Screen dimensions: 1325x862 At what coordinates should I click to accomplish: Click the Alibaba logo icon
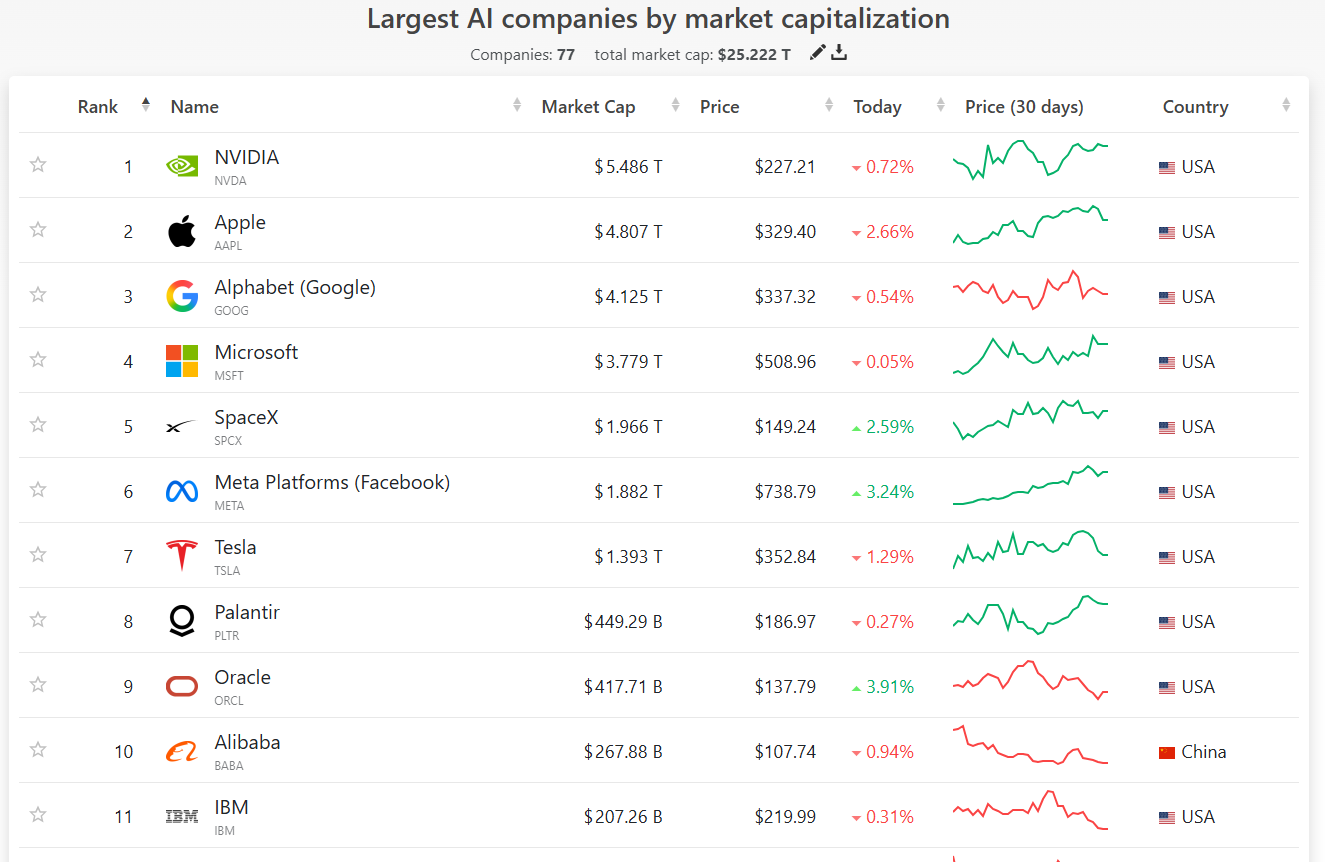182,751
